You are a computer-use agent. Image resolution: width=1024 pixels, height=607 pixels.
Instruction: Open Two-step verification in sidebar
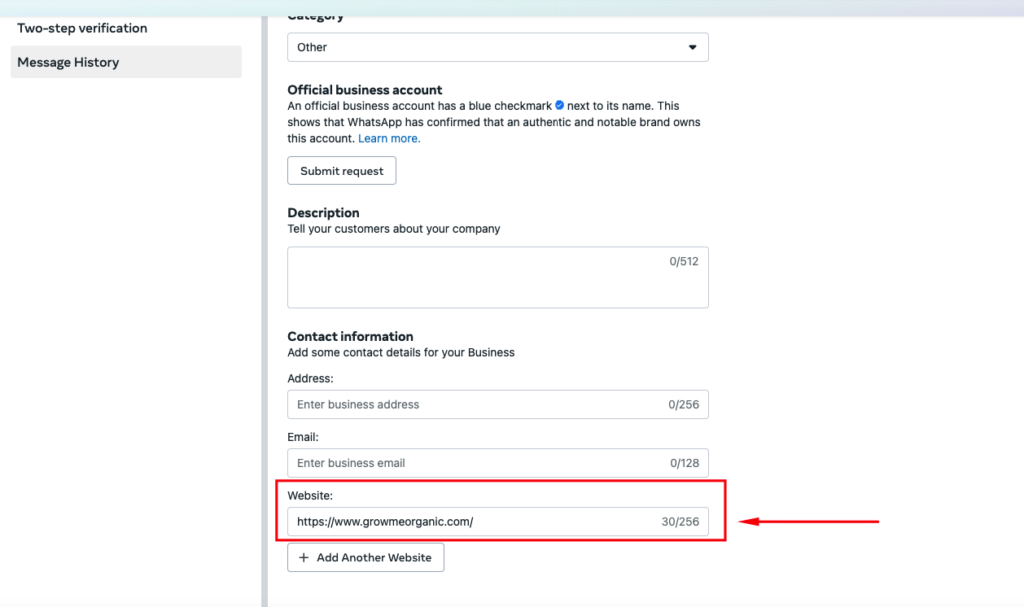coord(82,28)
